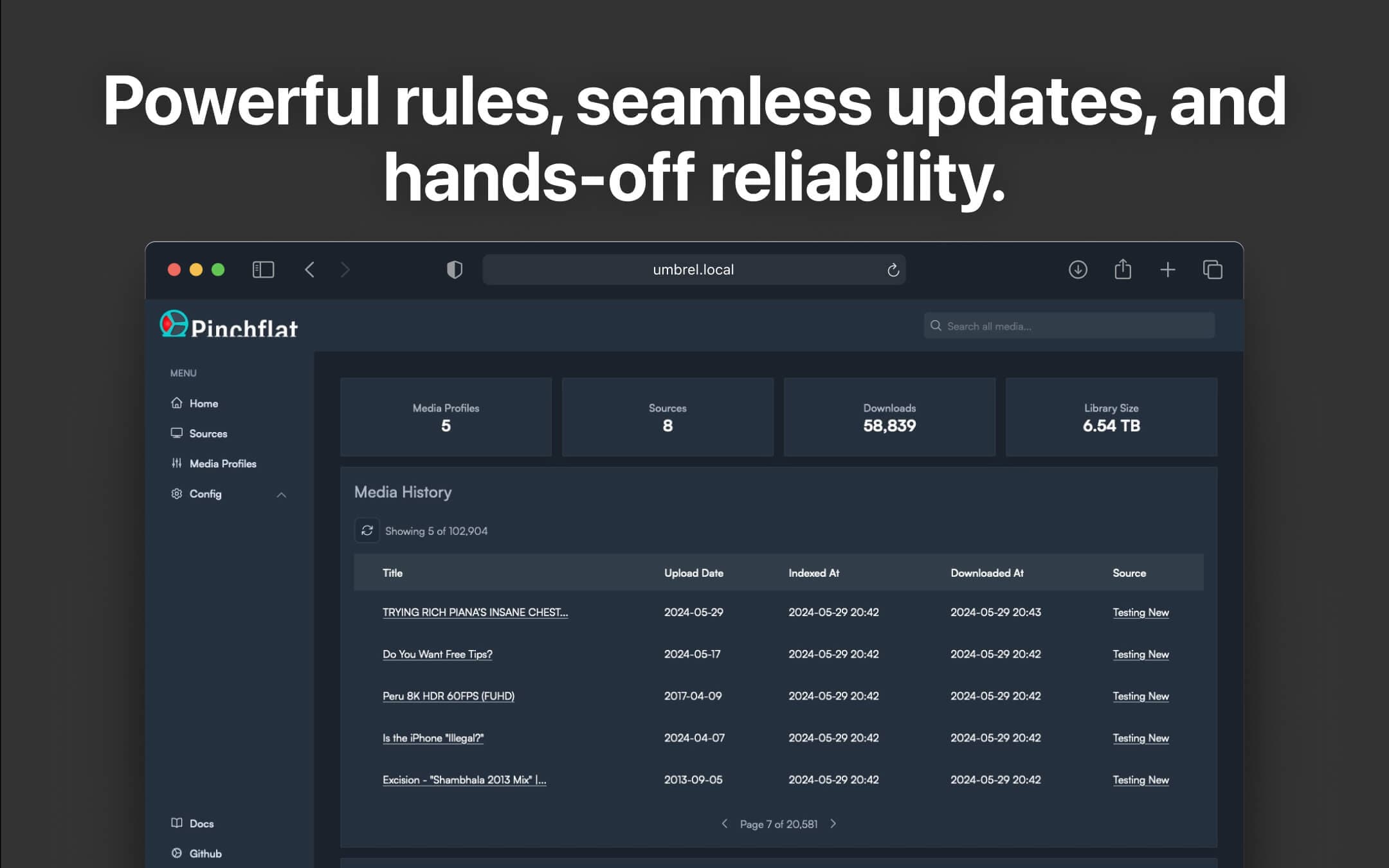The height and width of the screenshot is (868, 1389).
Task: Open the browser downloads icon
Action: click(x=1078, y=269)
